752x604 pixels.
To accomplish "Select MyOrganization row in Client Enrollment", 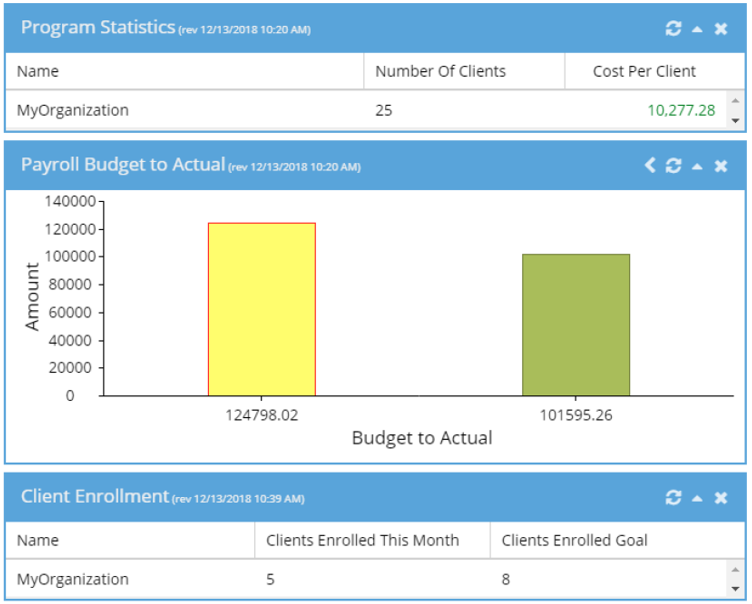I will (x=366, y=579).
